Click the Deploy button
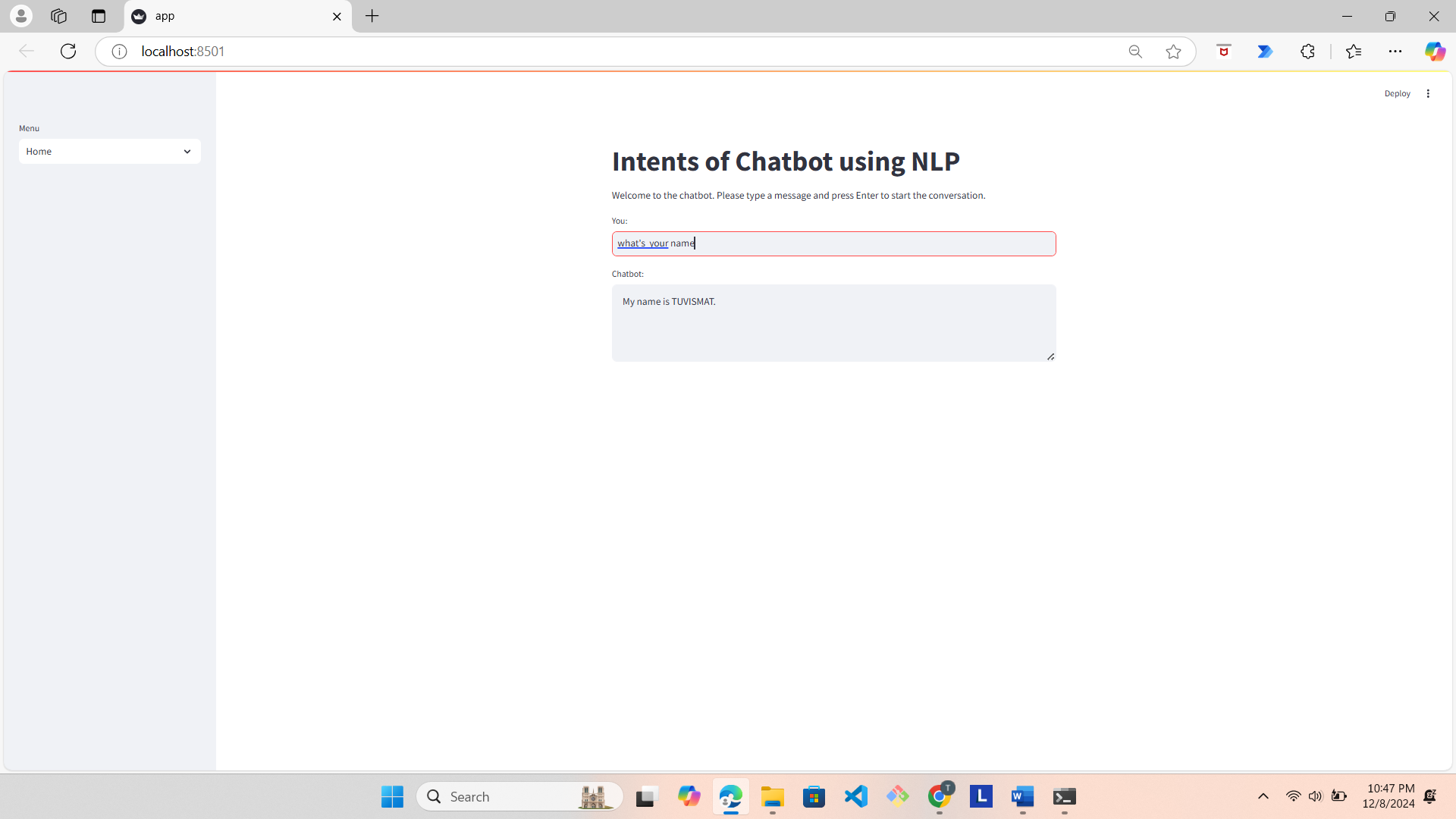The height and width of the screenshot is (819, 1456). point(1397,93)
